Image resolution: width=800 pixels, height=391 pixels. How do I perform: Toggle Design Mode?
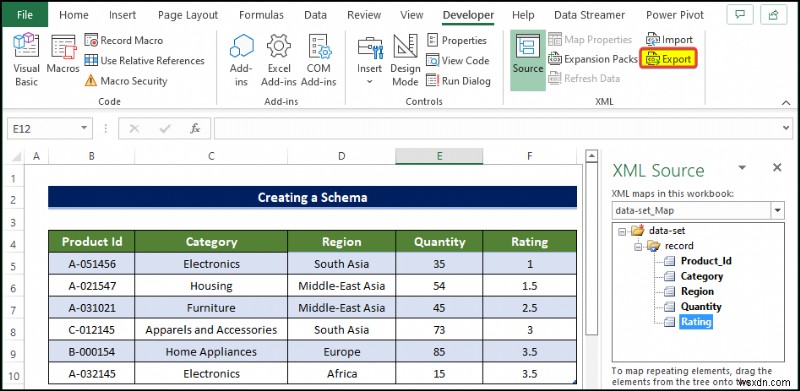[405, 60]
